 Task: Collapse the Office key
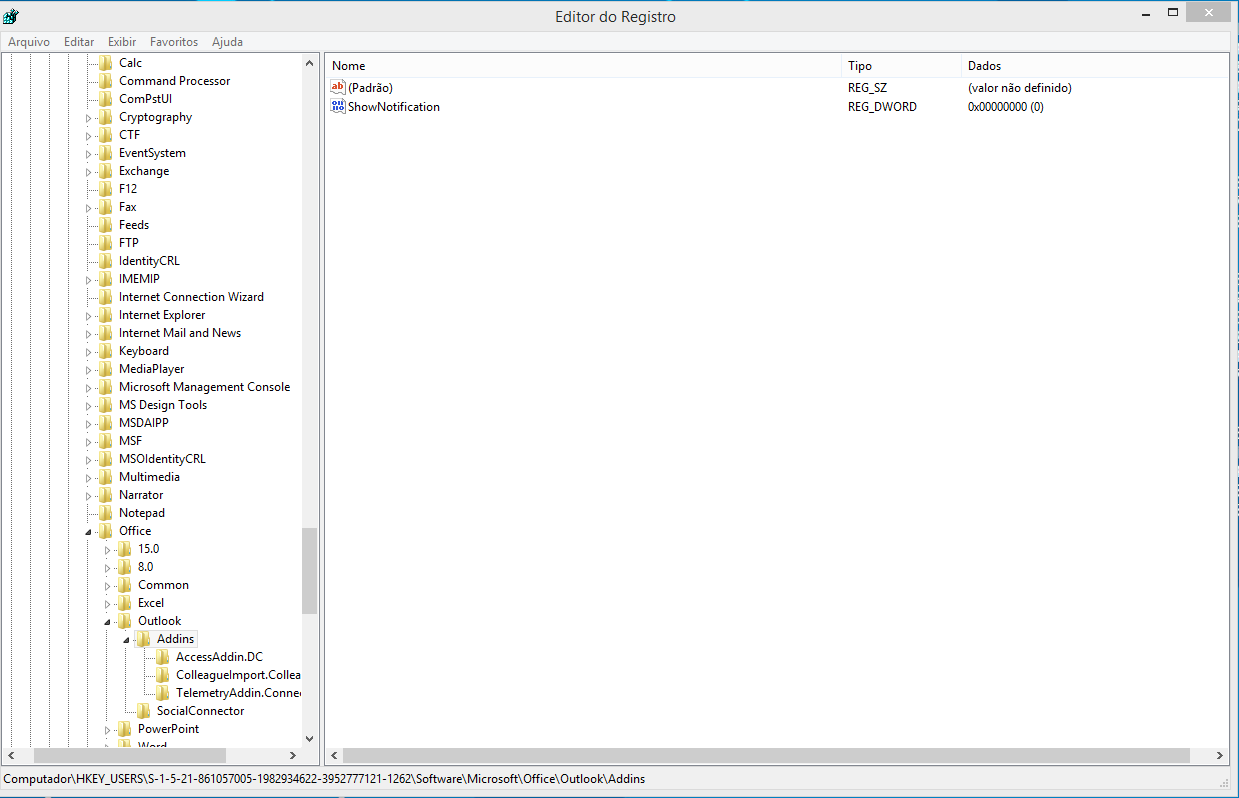[89, 531]
